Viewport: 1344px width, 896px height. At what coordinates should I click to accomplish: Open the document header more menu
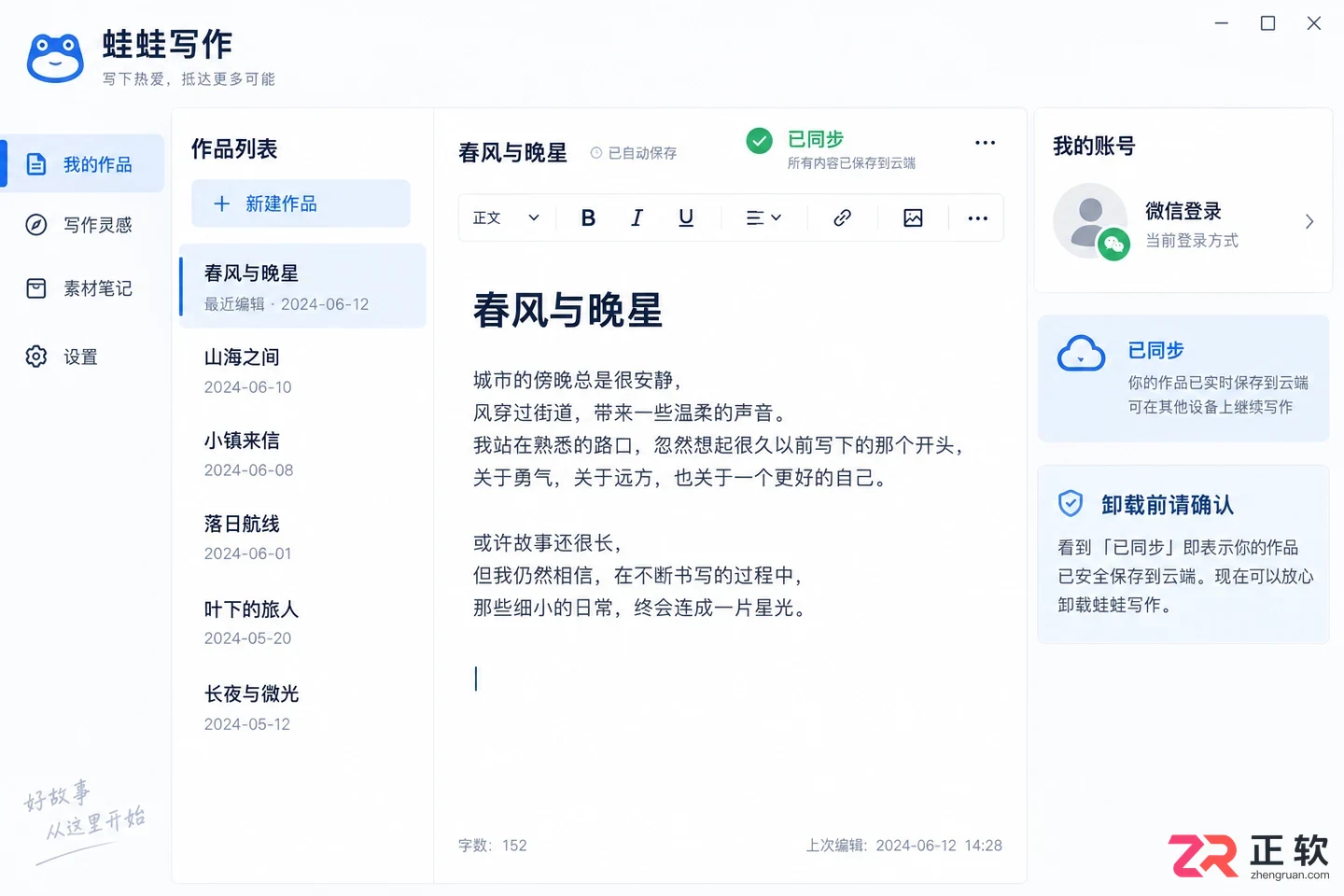(x=985, y=143)
